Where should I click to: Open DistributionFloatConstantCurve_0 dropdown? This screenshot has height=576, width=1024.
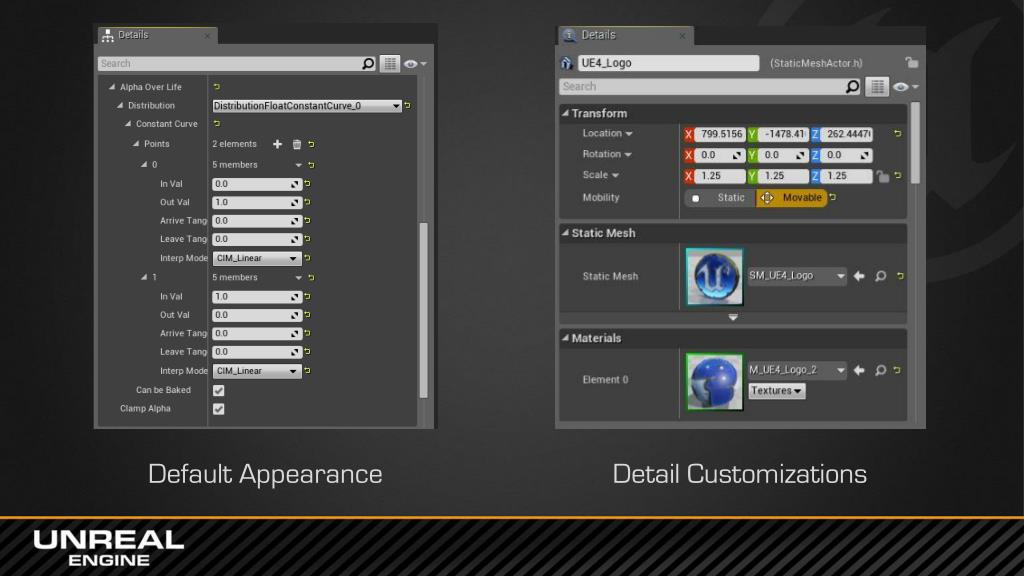tap(306, 106)
